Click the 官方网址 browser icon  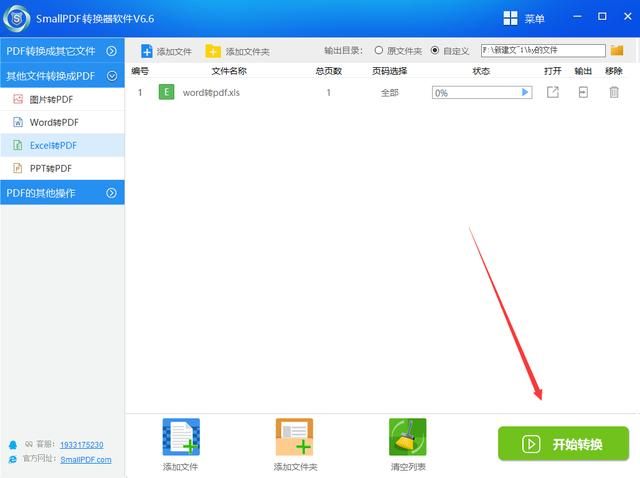click(13, 459)
